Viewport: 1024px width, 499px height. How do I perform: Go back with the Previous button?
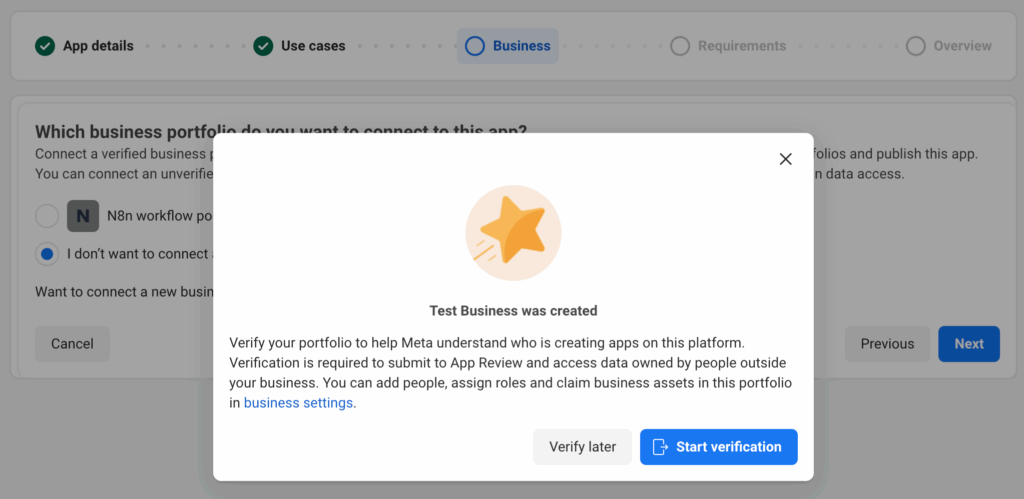click(x=887, y=344)
